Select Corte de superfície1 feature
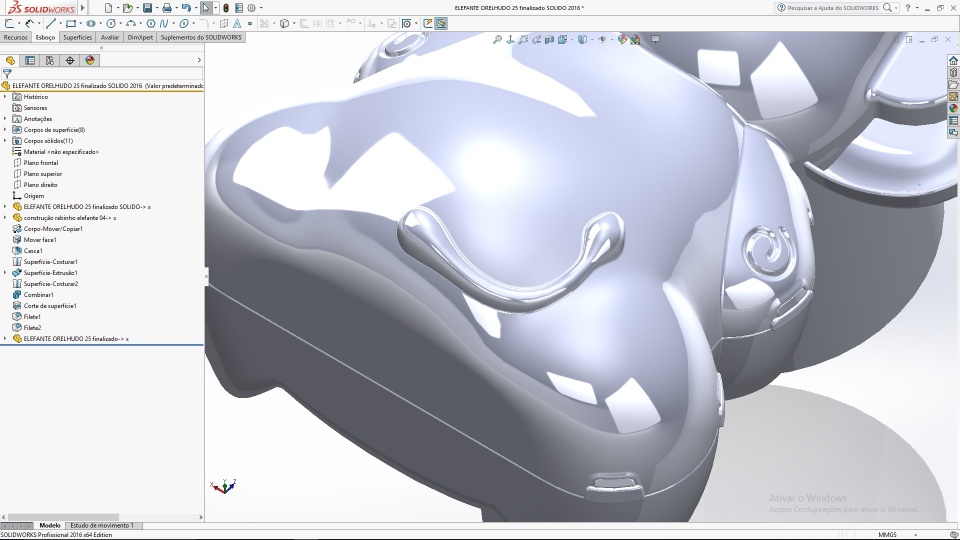The width and height of the screenshot is (960, 540). coord(50,306)
